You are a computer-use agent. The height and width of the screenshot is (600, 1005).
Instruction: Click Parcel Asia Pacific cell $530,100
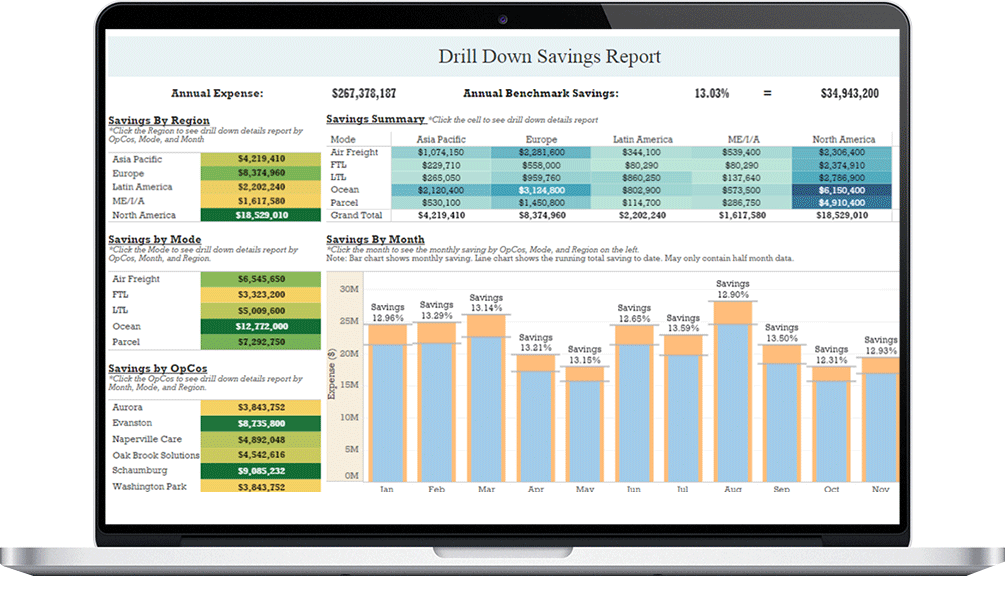[x=441, y=203]
